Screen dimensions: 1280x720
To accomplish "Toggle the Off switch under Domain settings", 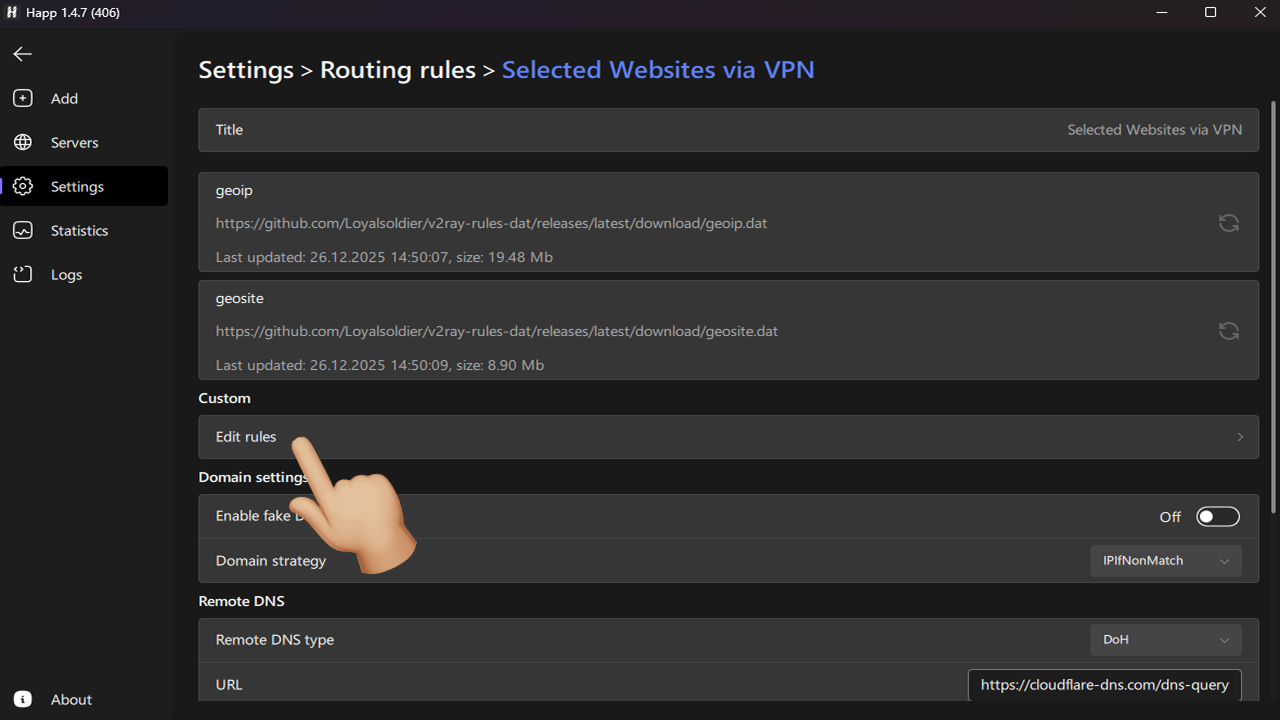I will tap(1217, 516).
